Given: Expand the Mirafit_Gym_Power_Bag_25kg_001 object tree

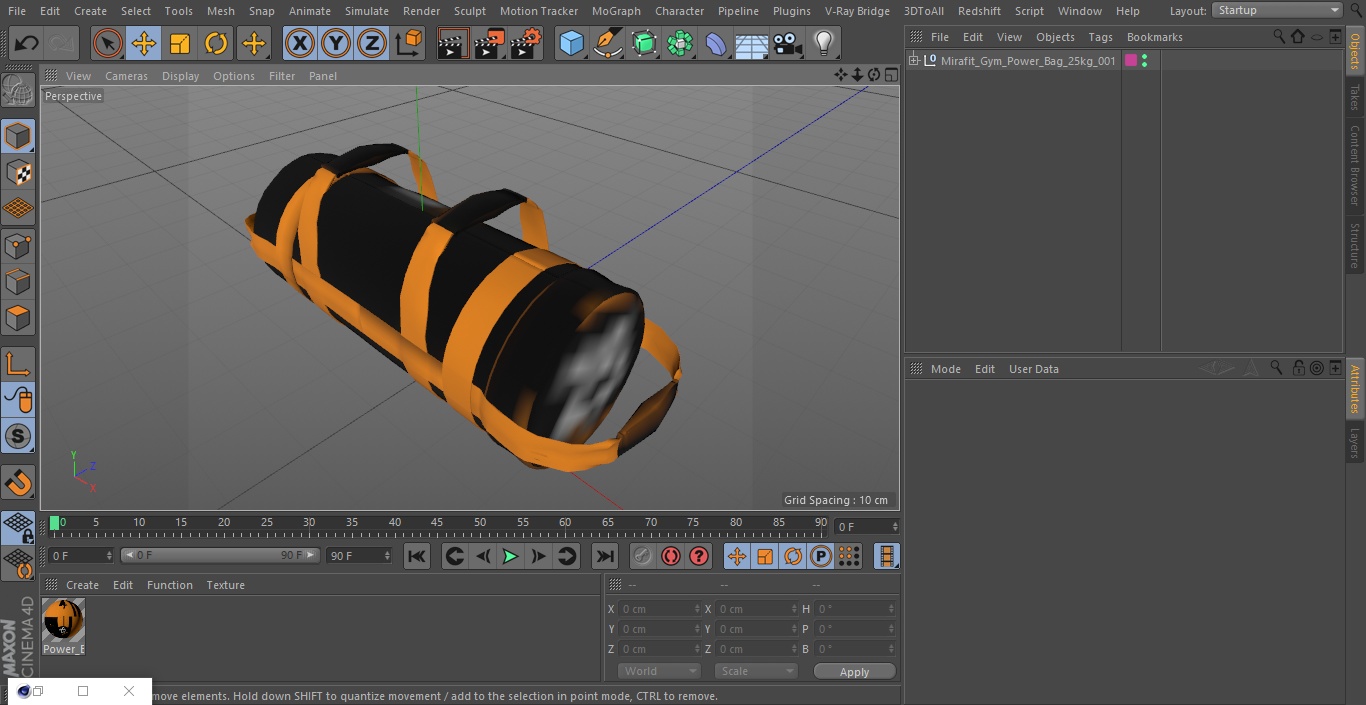Looking at the screenshot, I should (913, 61).
